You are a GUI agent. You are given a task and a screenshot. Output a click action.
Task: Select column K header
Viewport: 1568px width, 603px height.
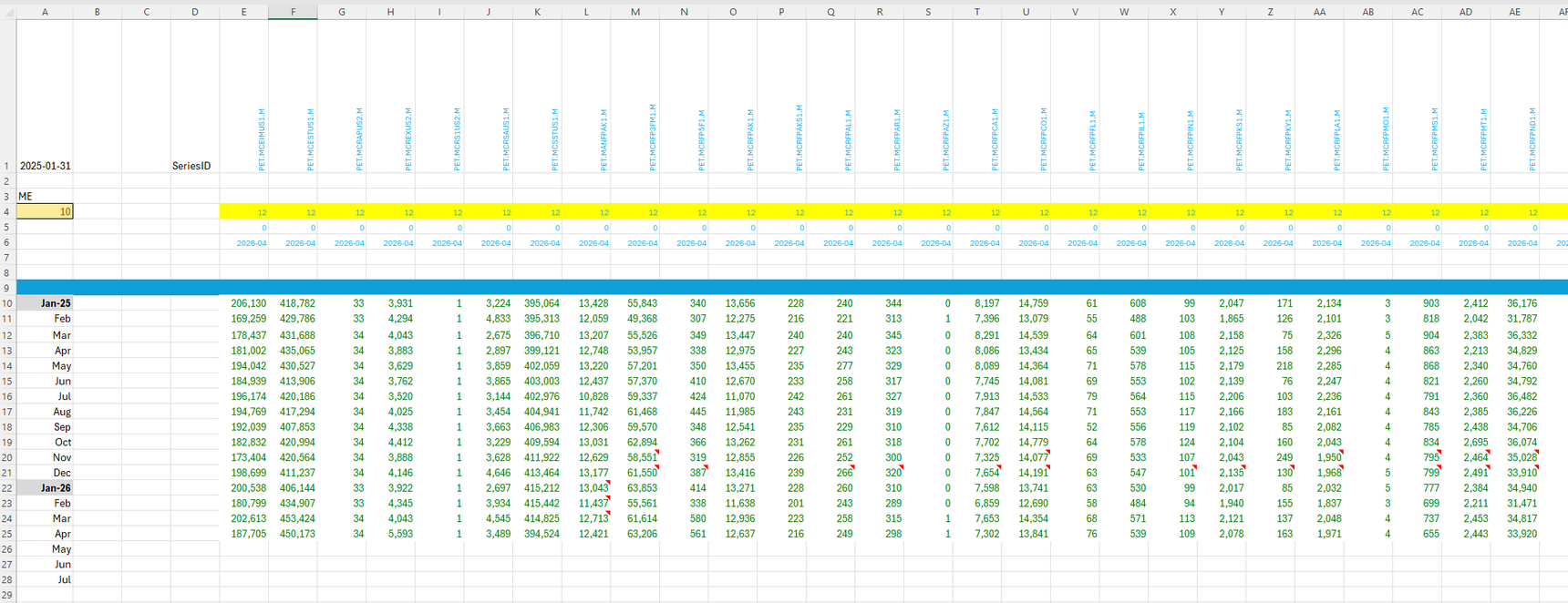tap(537, 12)
